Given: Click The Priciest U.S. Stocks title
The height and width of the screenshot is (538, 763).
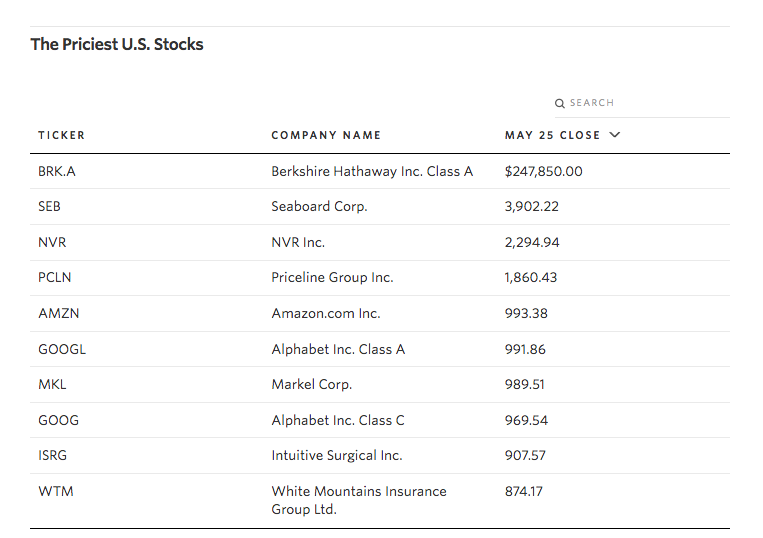Looking at the screenshot, I should (117, 44).
